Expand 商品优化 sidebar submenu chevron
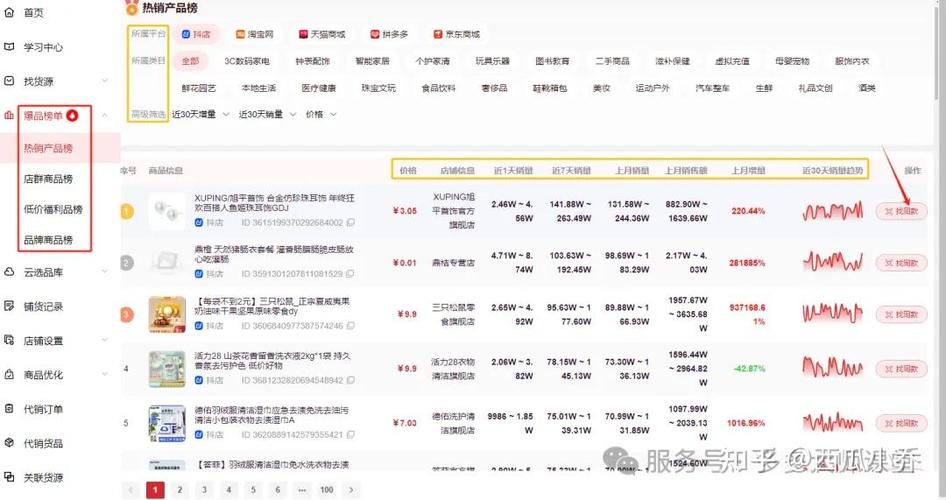 pyautogui.click(x=104, y=375)
